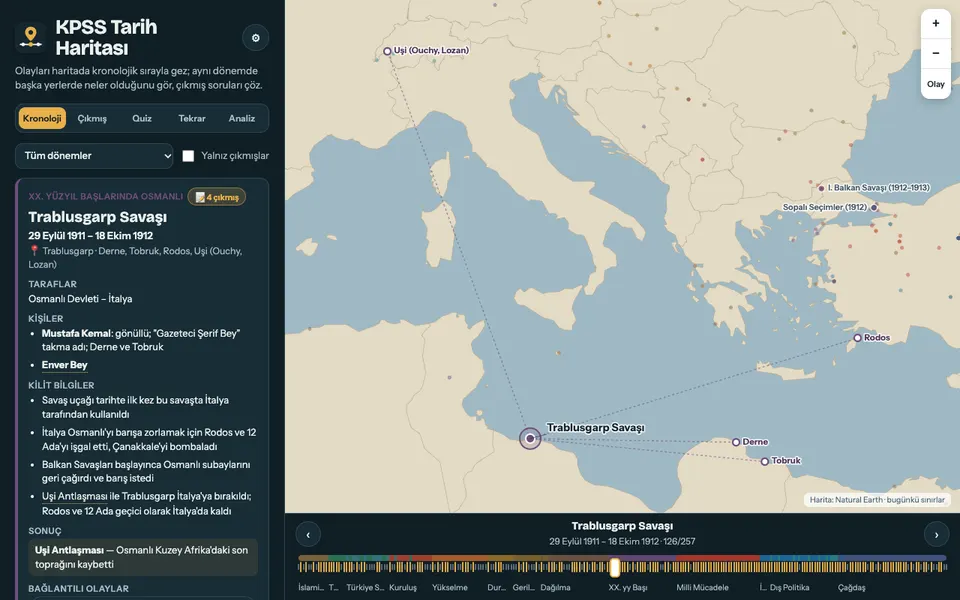The width and height of the screenshot is (960, 600).
Task: Click the date range 29 Eylül 1911 – 18 Ekim 1912 in sidebar
Action: 91,236
